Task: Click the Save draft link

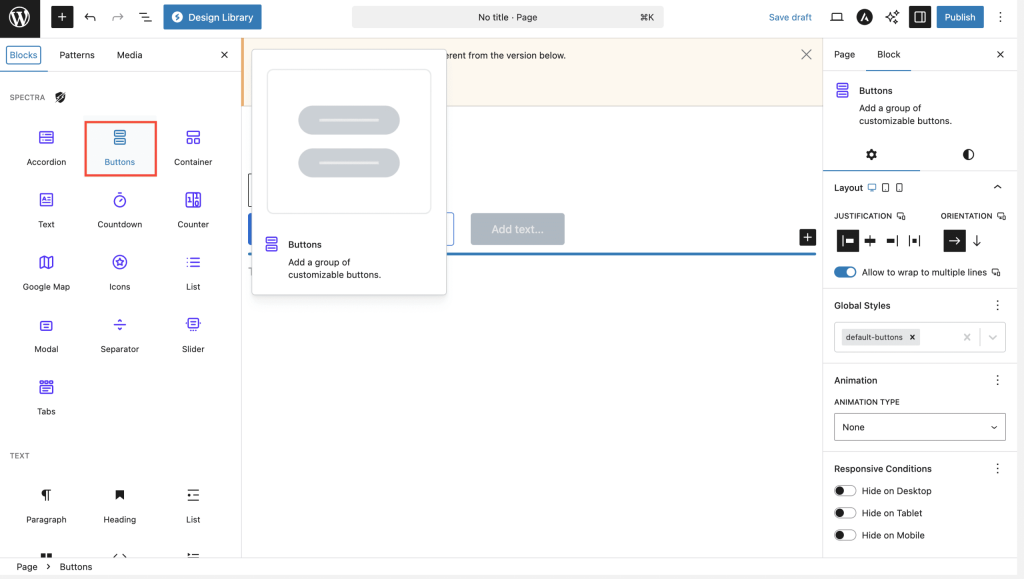Action: click(790, 17)
